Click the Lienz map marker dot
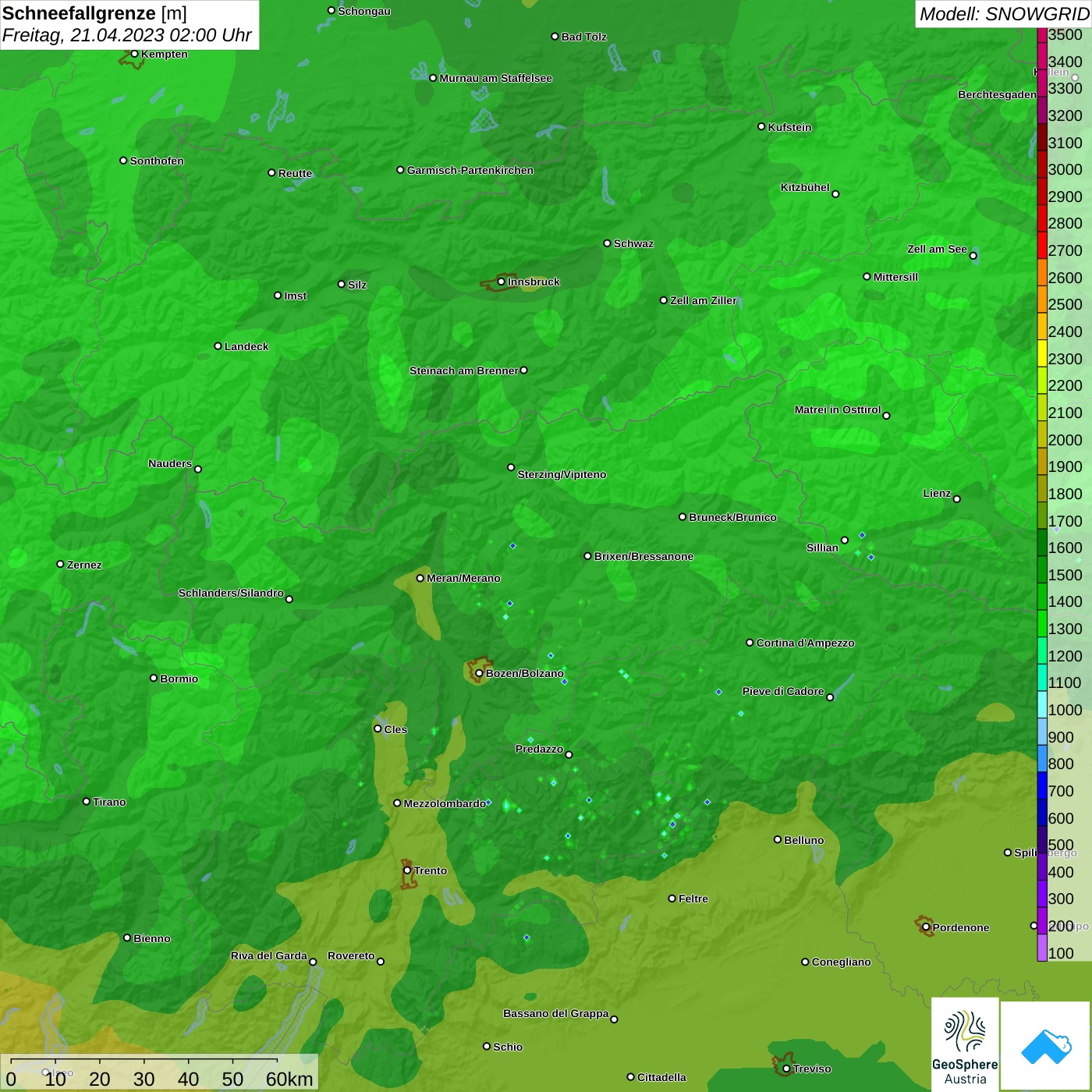The height and width of the screenshot is (1092, 1092). (x=957, y=499)
